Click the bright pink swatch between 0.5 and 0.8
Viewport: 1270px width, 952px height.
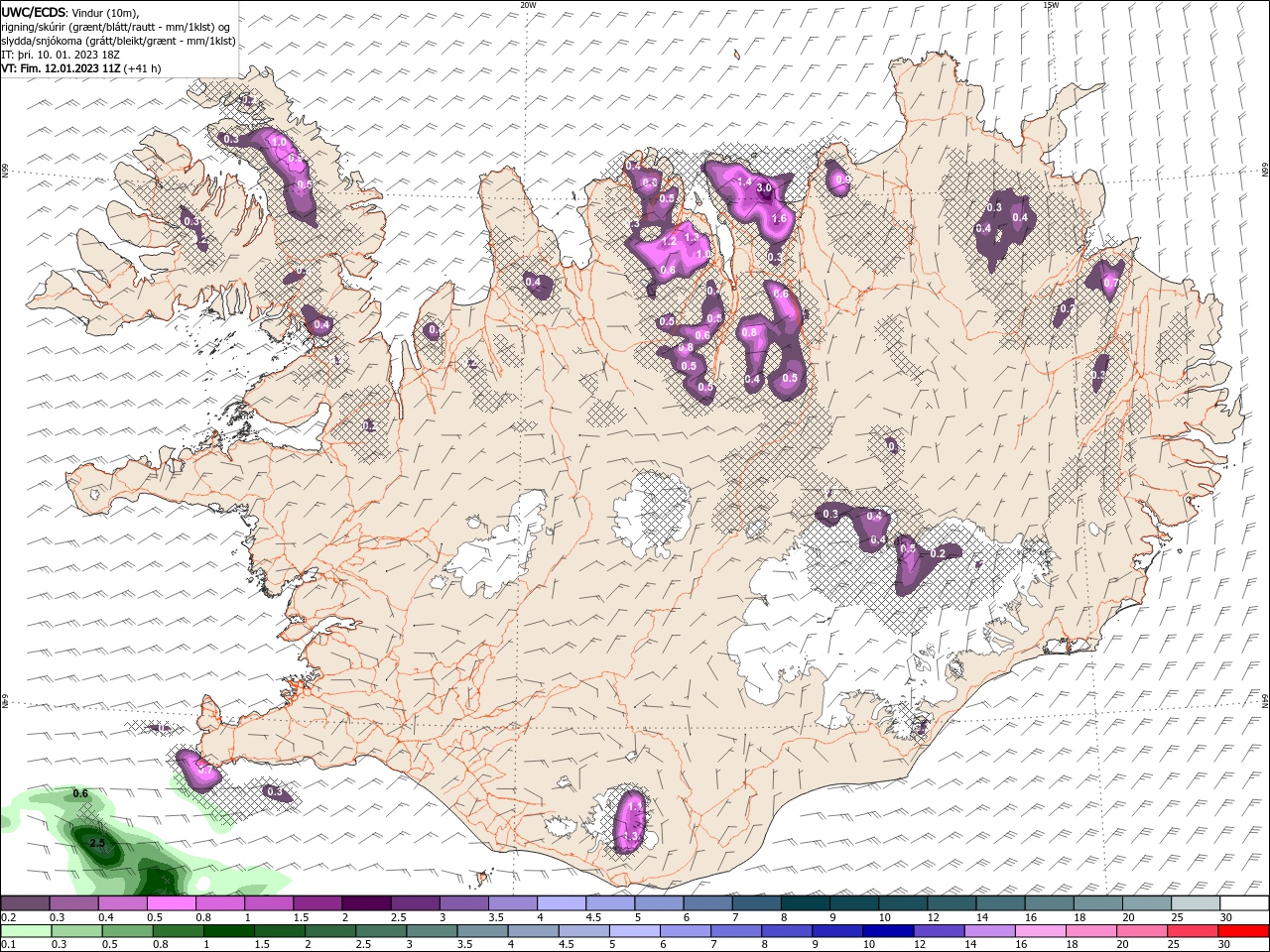coord(171,902)
